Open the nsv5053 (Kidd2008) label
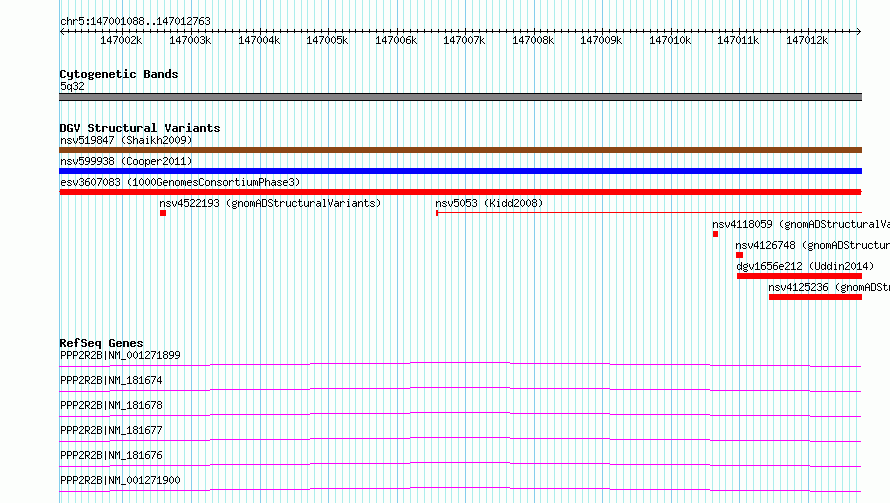This screenshot has height=503, width=890. click(489, 203)
